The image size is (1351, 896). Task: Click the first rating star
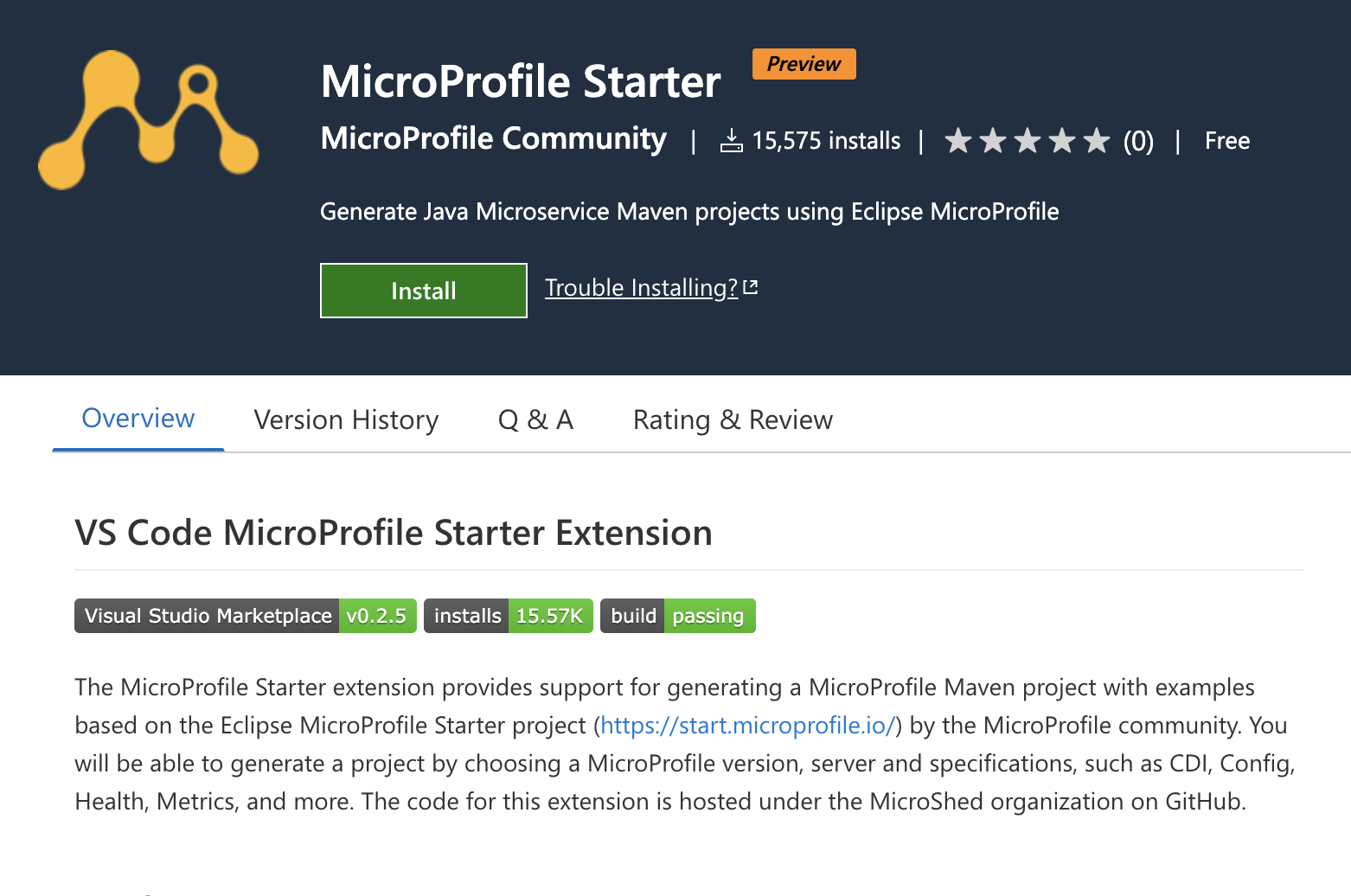tap(957, 140)
